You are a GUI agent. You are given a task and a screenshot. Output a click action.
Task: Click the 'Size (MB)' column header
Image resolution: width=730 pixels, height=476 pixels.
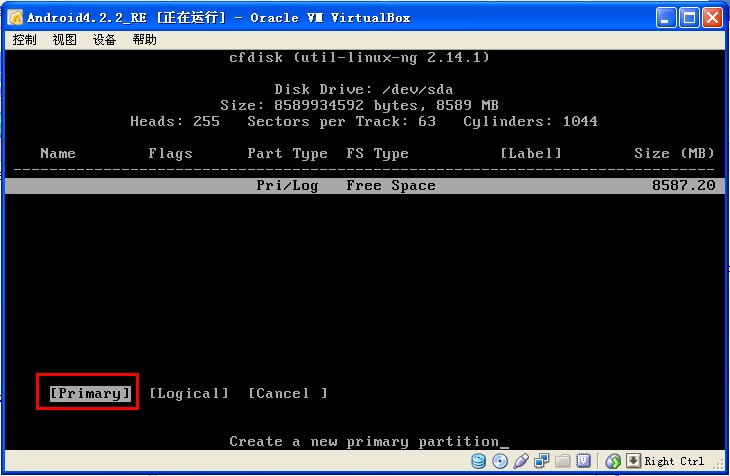click(x=674, y=153)
